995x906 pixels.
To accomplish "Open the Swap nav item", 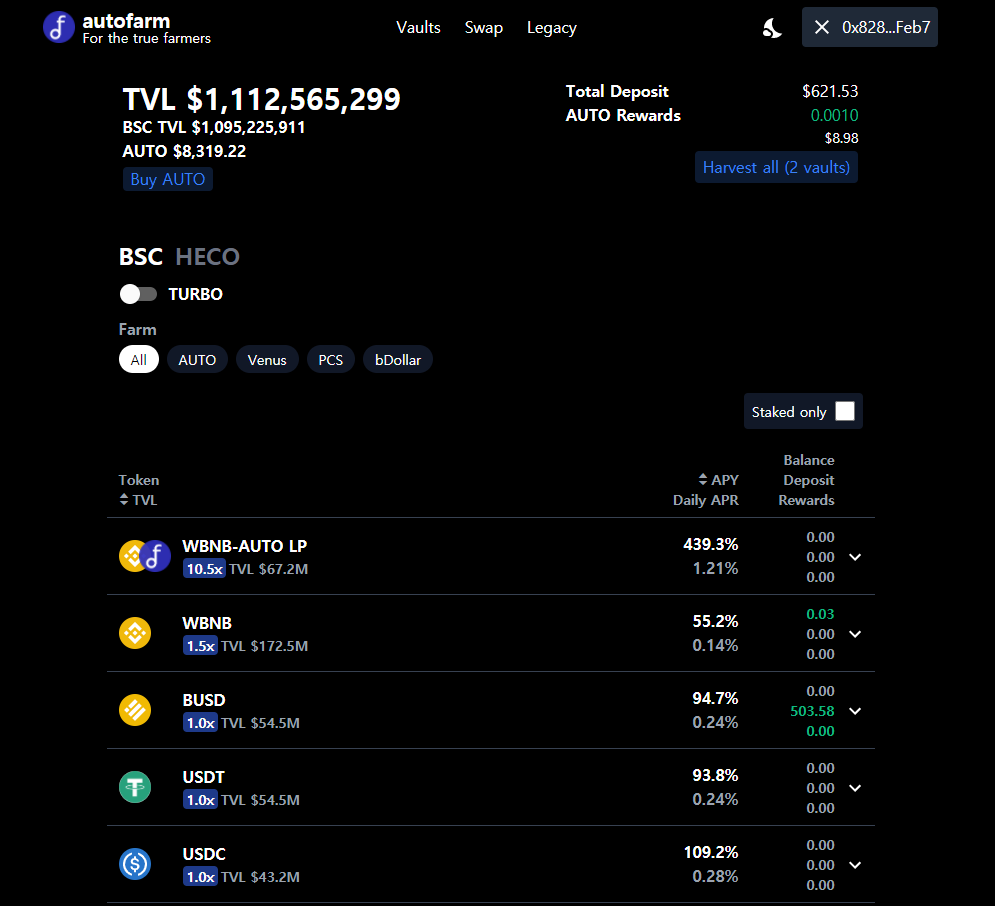I will pyautogui.click(x=484, y=27).
